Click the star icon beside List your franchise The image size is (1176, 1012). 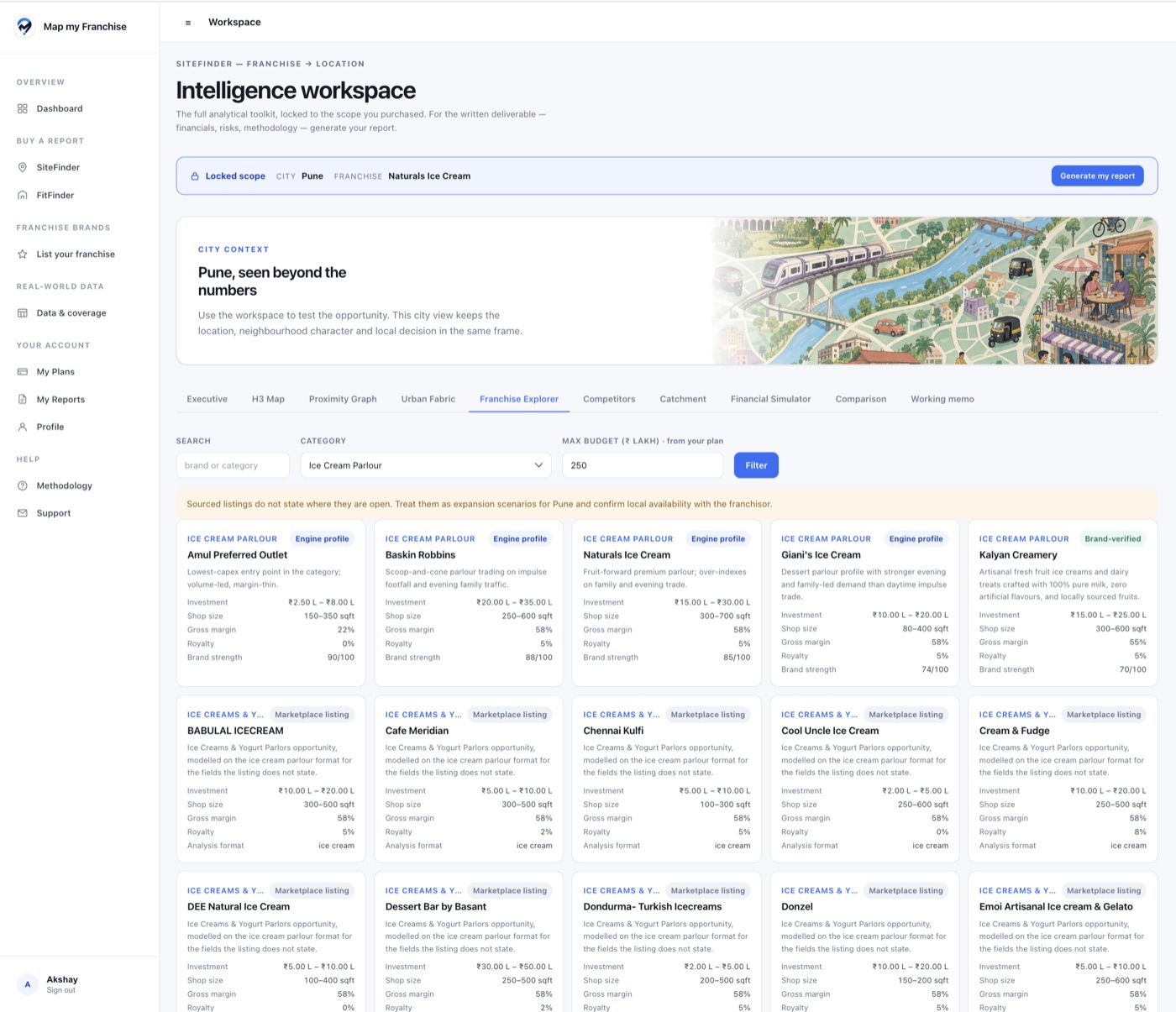click(23, 254)
